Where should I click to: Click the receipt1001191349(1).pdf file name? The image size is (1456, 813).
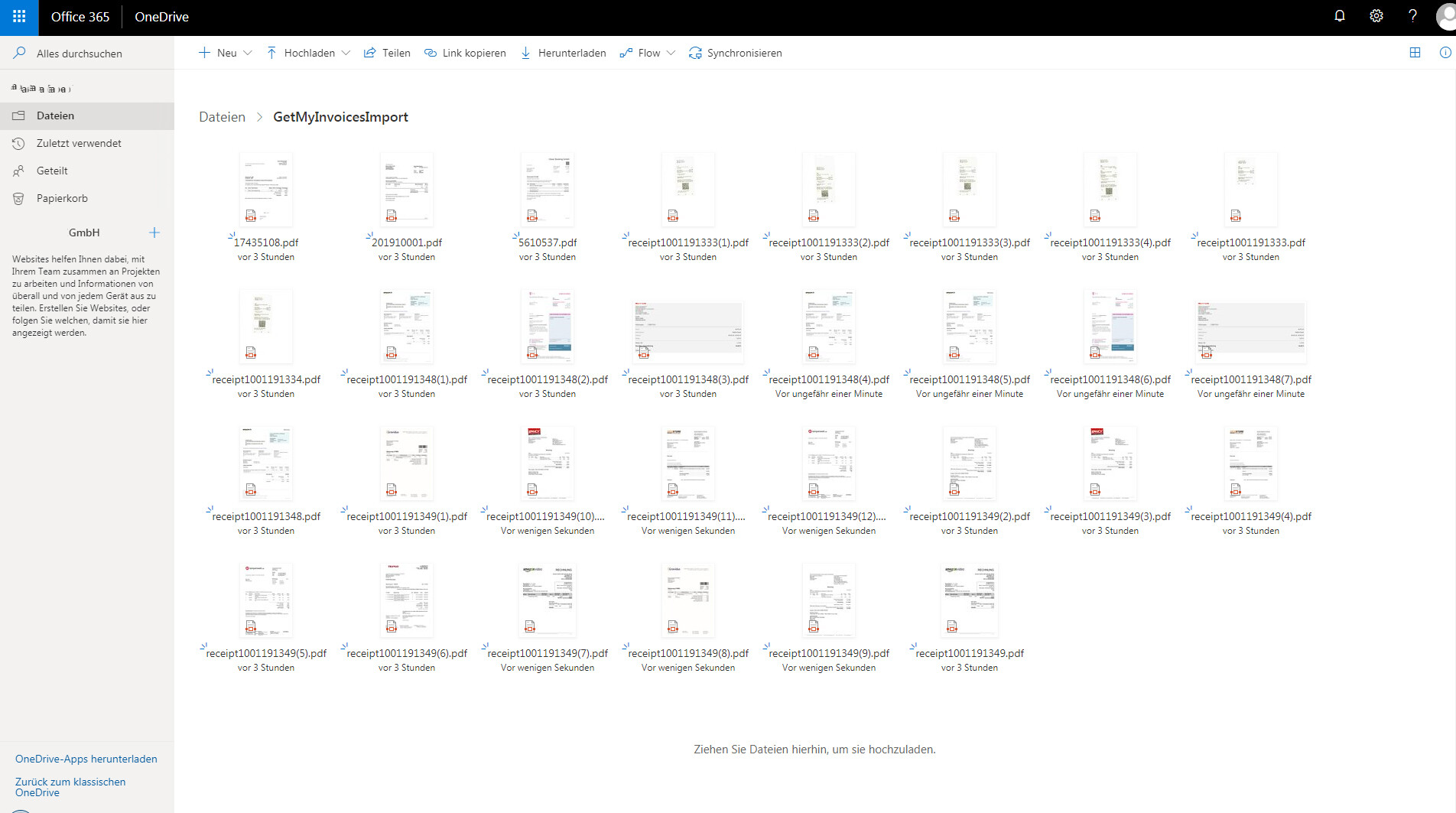coord(407,516)
